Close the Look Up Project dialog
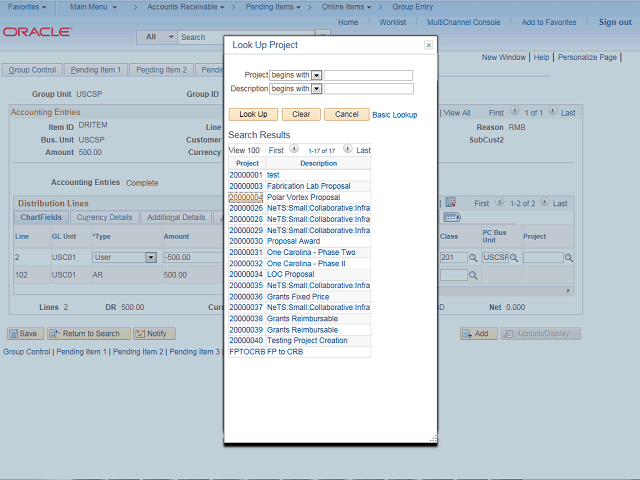640x480 pixels. [428, 45]
